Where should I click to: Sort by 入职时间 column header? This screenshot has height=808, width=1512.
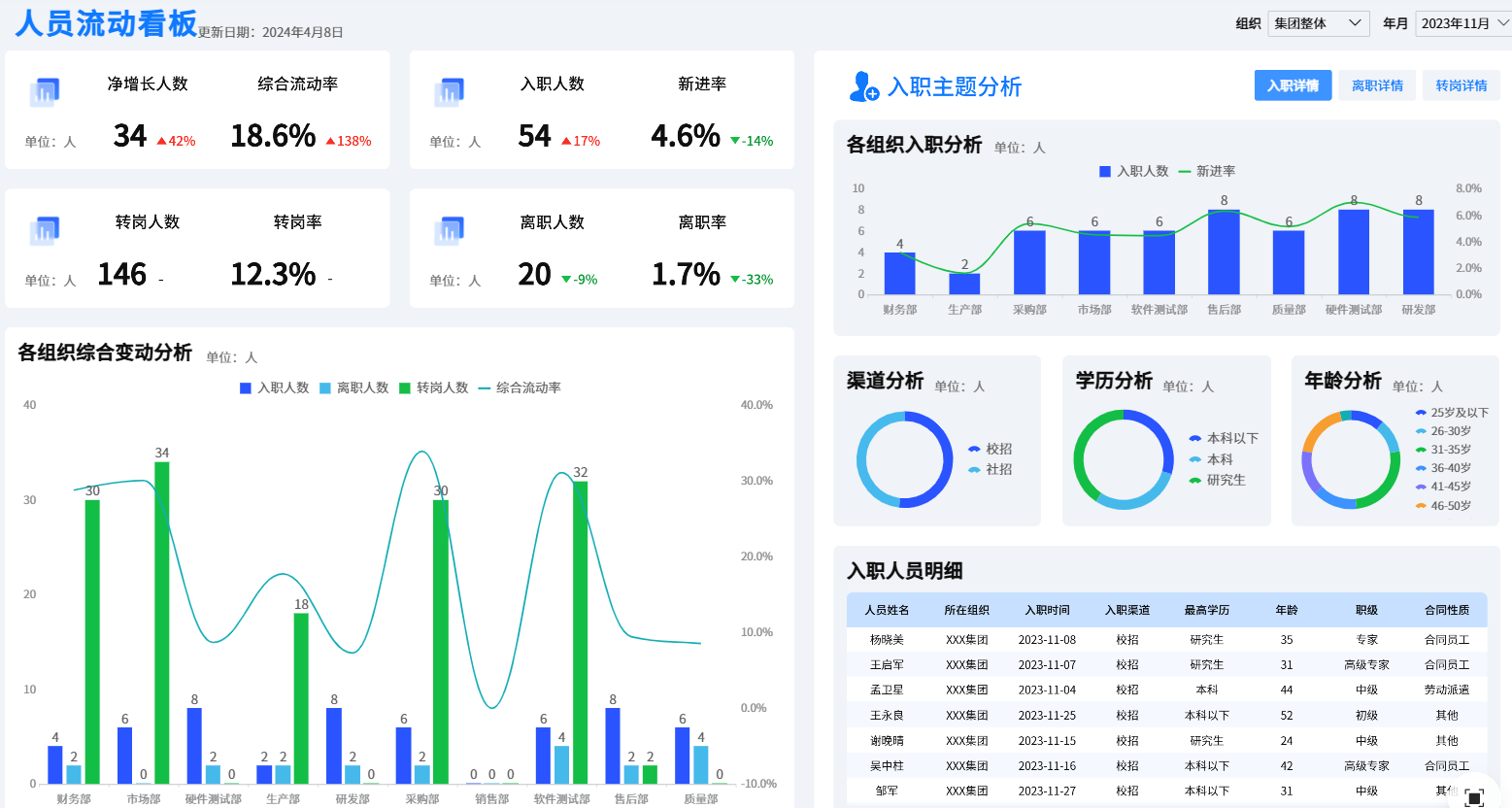tap(1047, 610)
